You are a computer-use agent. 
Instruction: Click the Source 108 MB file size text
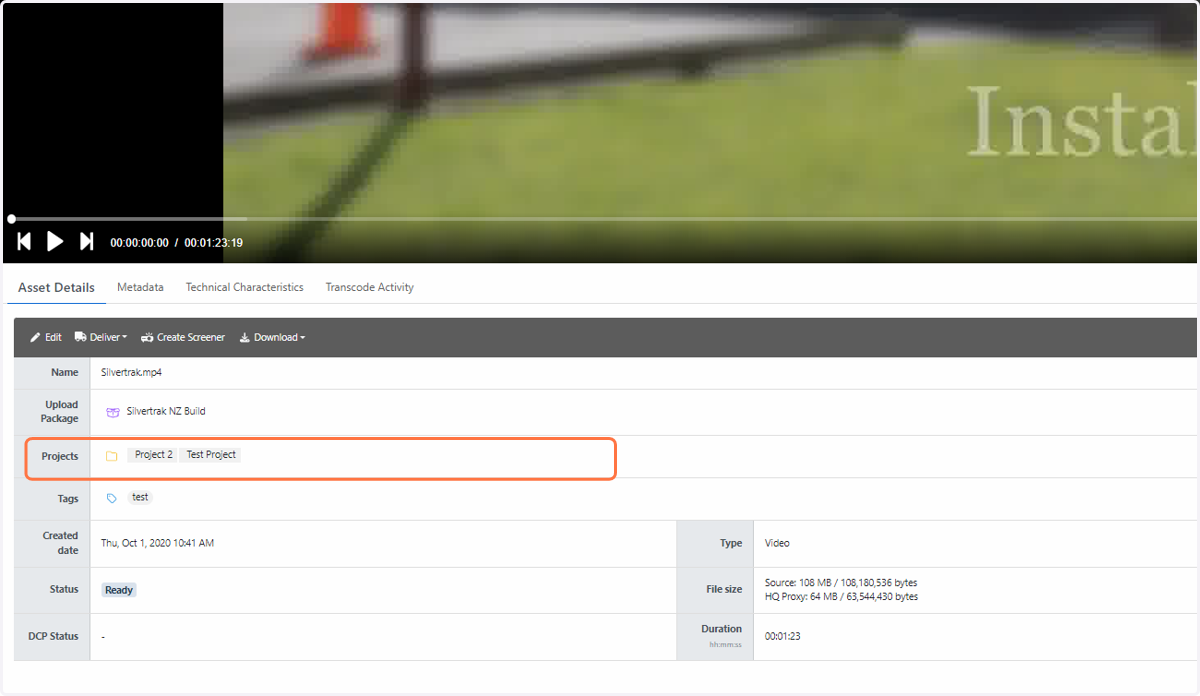point(841,582)
